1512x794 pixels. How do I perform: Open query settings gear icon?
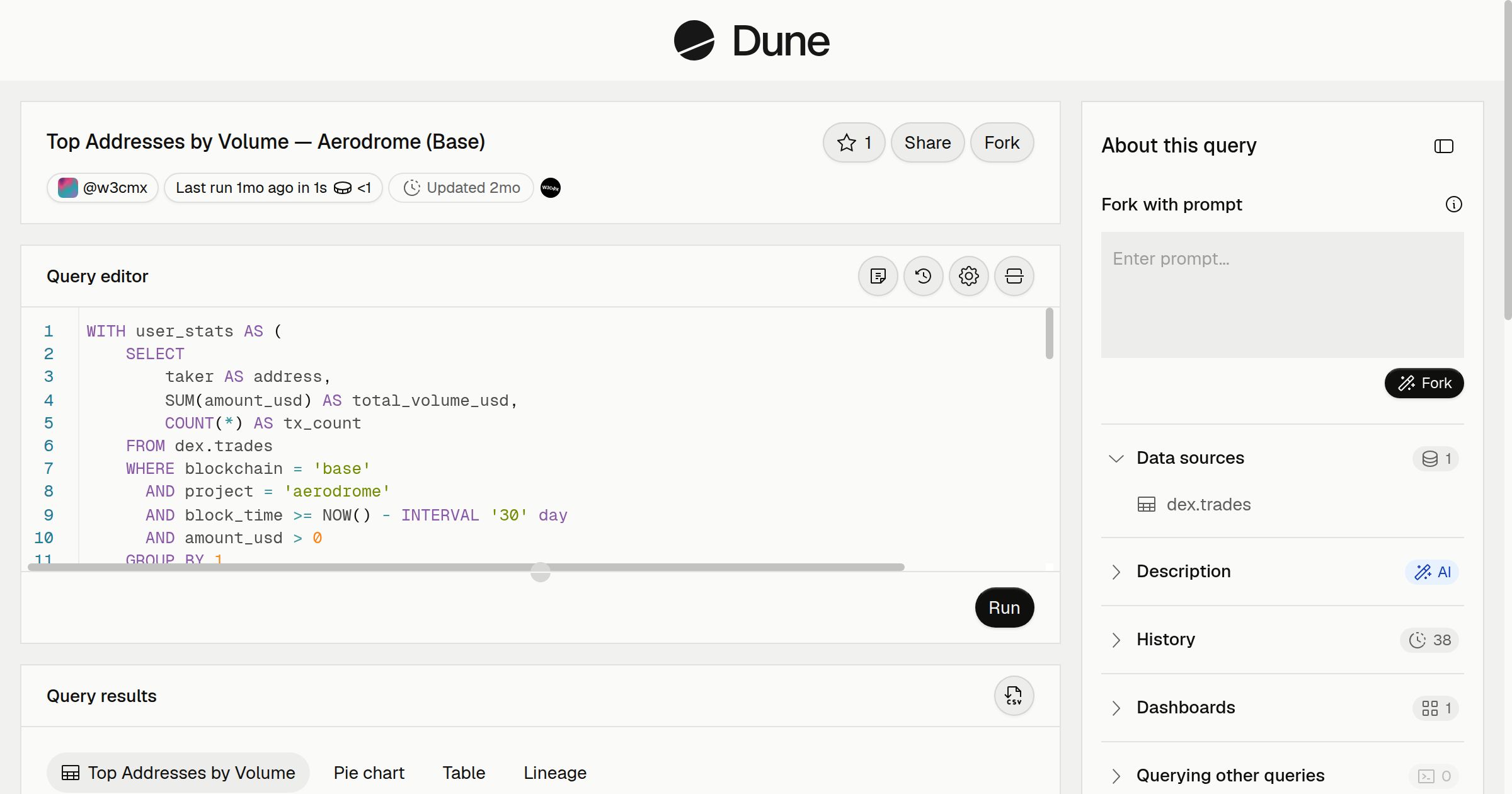(968, 276)
